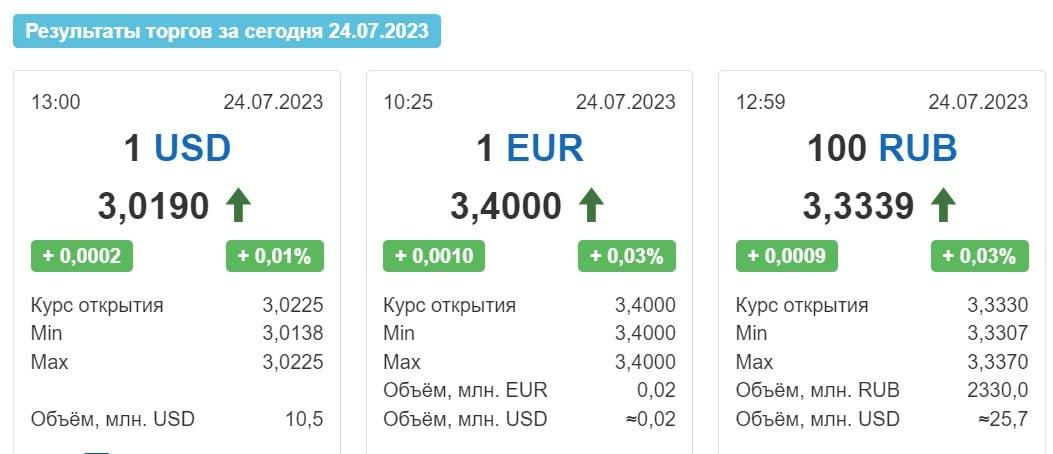Click the RUB volume value 2330,0
Screen dimensions: 1053x454
click(x=997, y=390)
